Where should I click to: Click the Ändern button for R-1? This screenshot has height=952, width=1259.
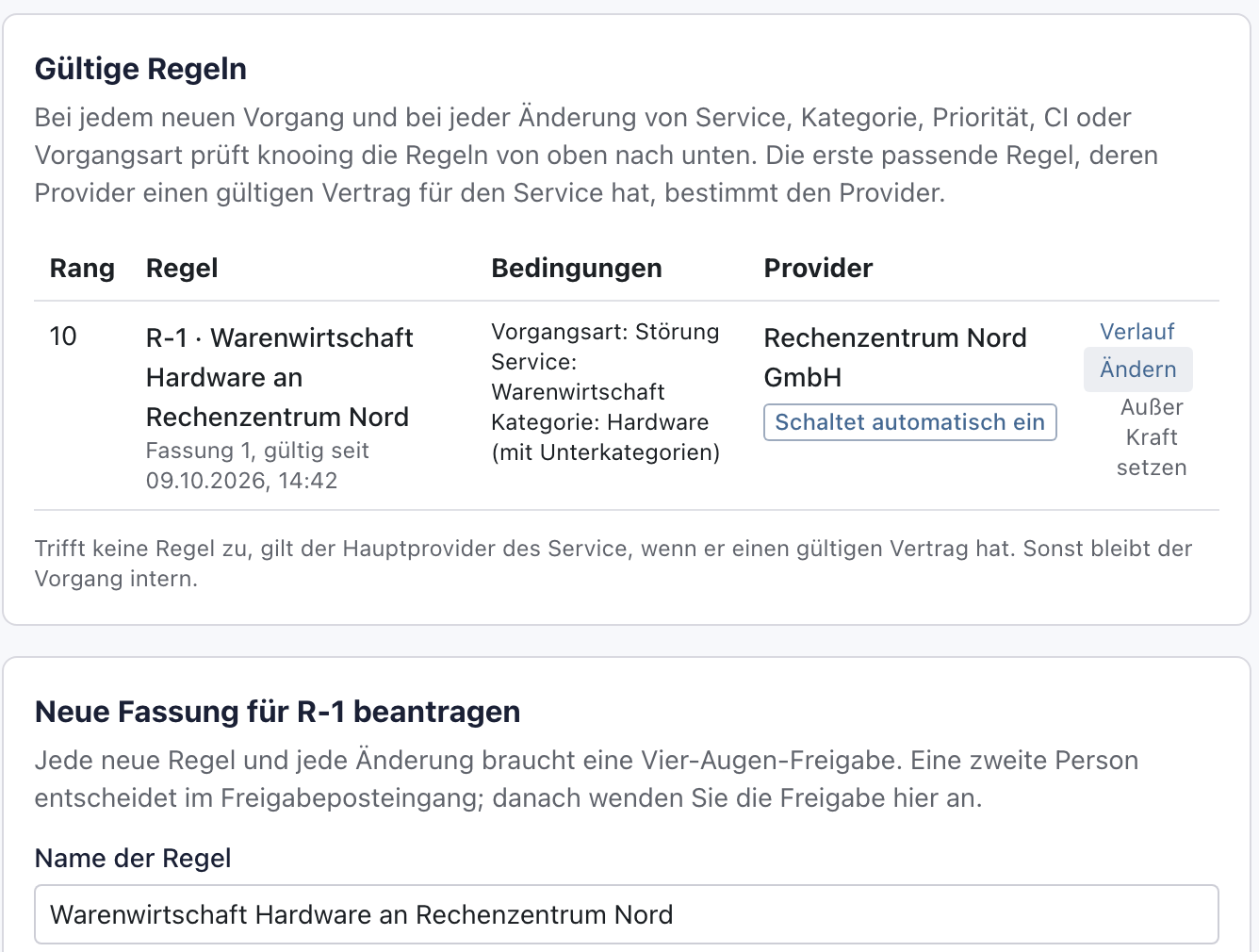1137,369
